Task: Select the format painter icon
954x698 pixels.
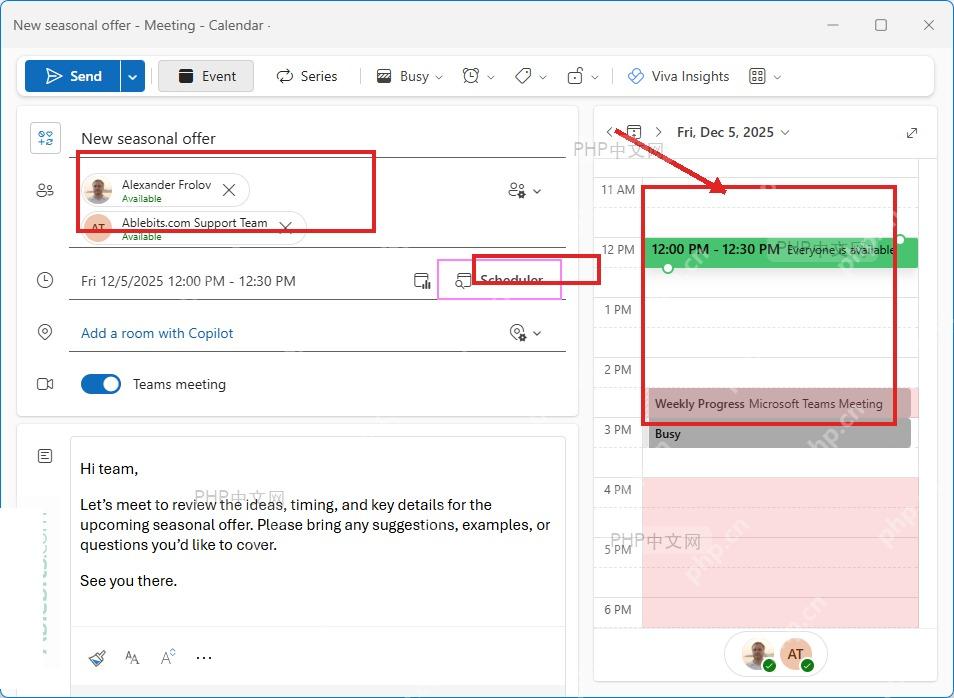Action: tap(97, 658)
